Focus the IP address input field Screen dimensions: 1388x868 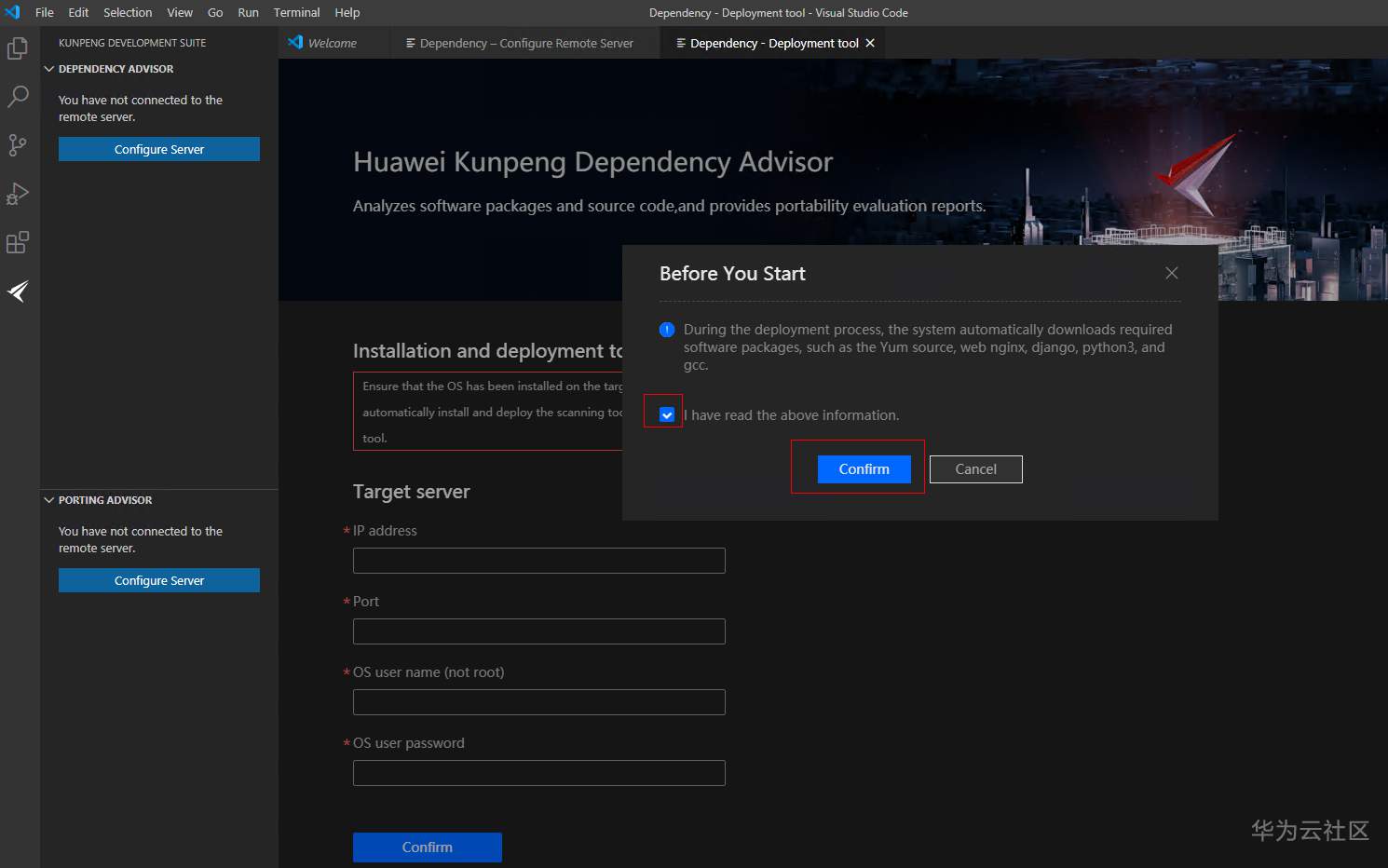pos(539,561)
